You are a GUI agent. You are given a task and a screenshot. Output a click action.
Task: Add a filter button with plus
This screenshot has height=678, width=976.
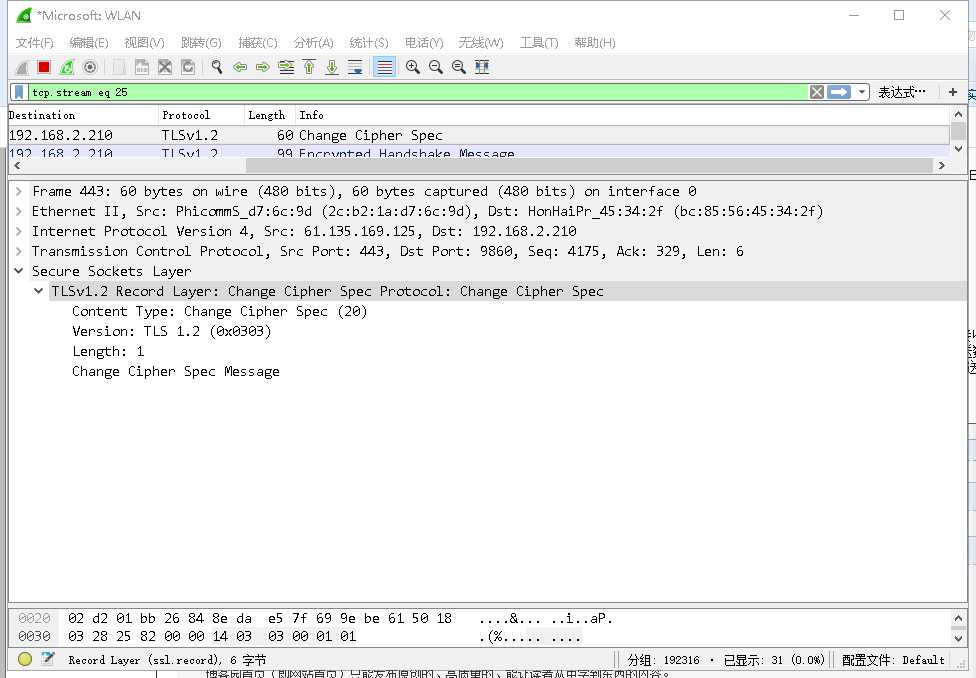[x=952, y=92]
